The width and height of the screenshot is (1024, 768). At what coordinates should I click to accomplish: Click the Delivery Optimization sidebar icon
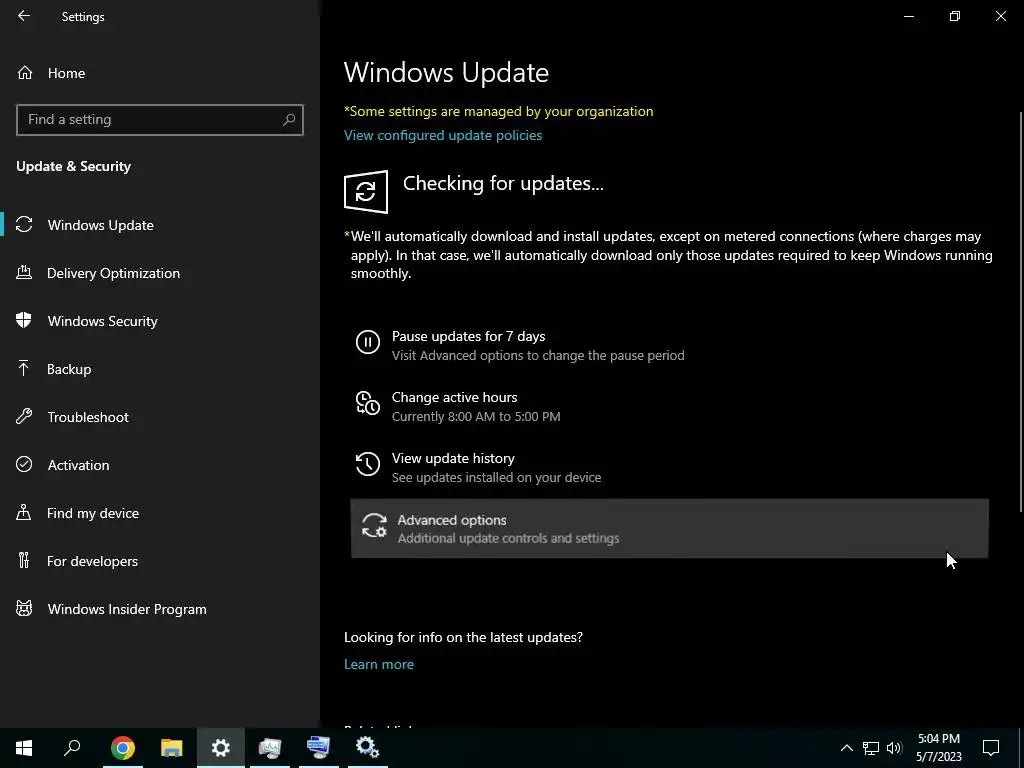[x=24, y=272]
